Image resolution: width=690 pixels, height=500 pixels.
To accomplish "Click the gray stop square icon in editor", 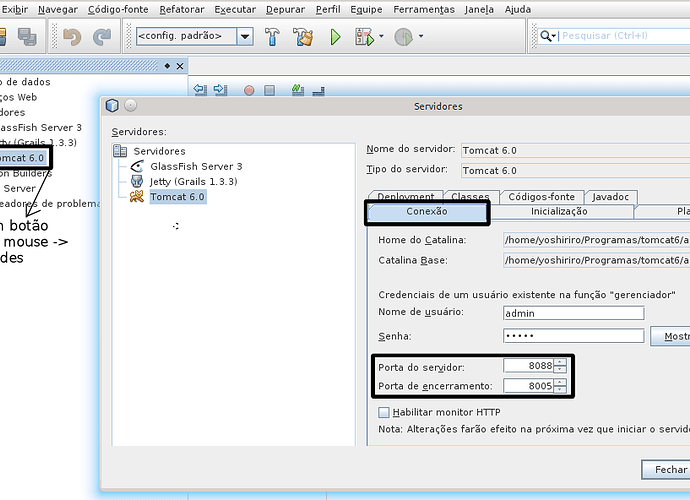I will (269, 90).
